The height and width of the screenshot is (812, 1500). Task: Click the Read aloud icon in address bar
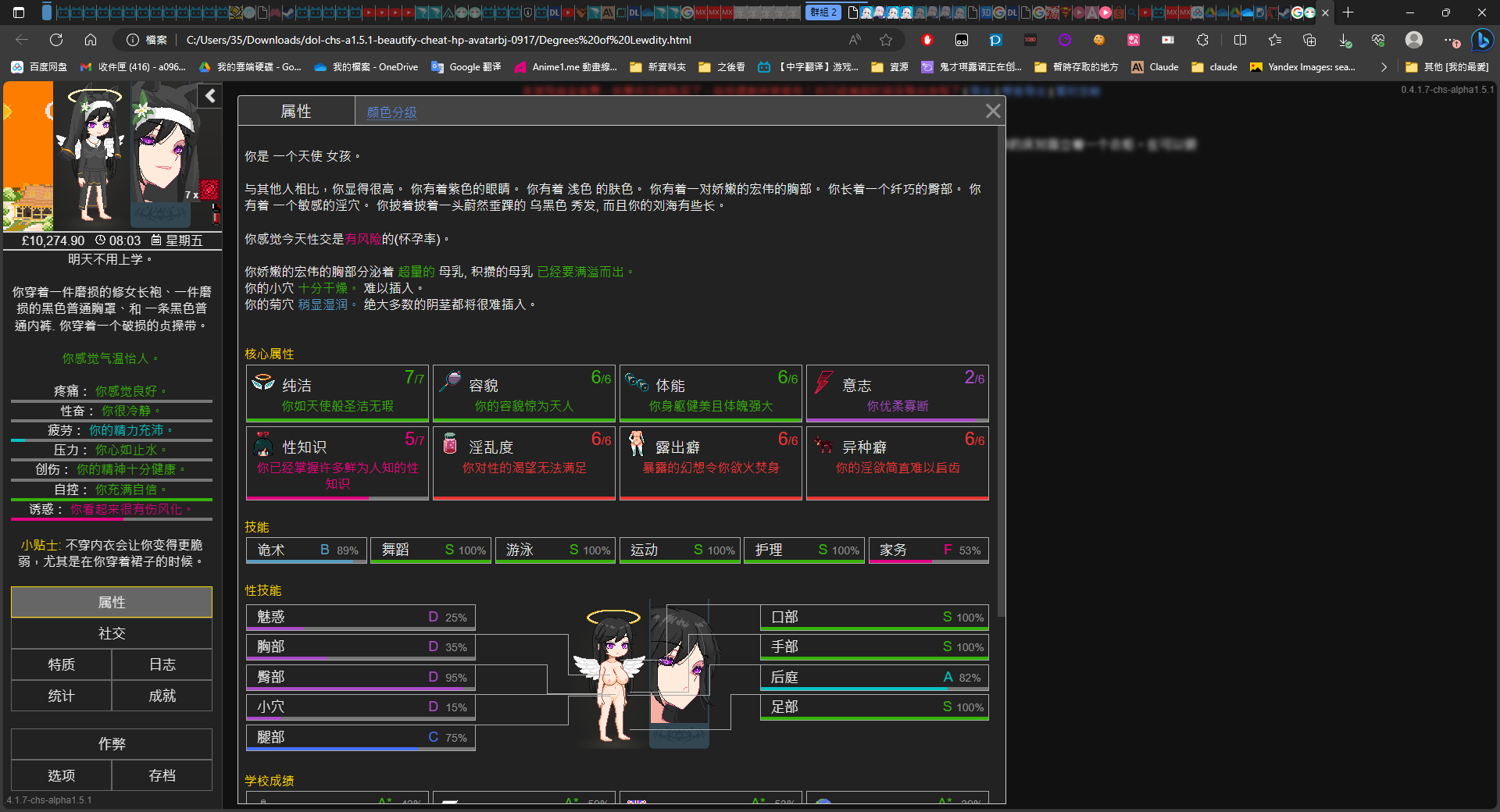point(855,40)
